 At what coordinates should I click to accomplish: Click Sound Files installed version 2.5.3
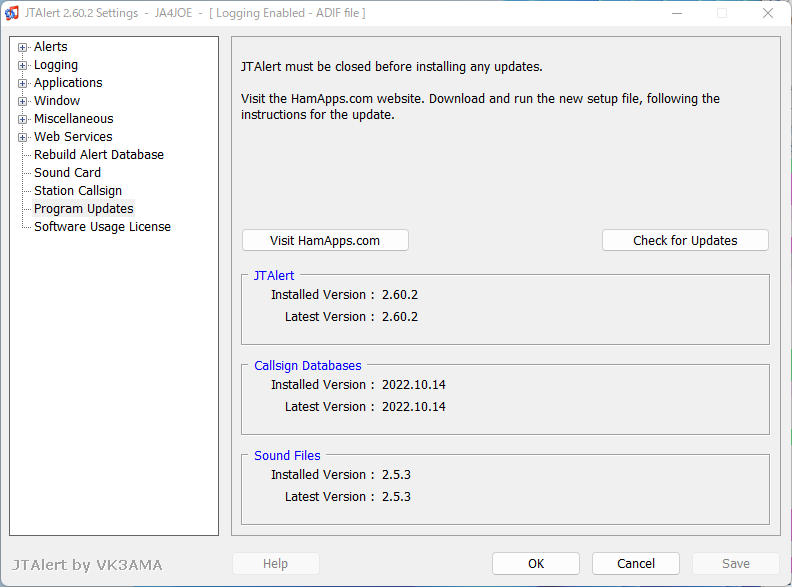[397, 475]
